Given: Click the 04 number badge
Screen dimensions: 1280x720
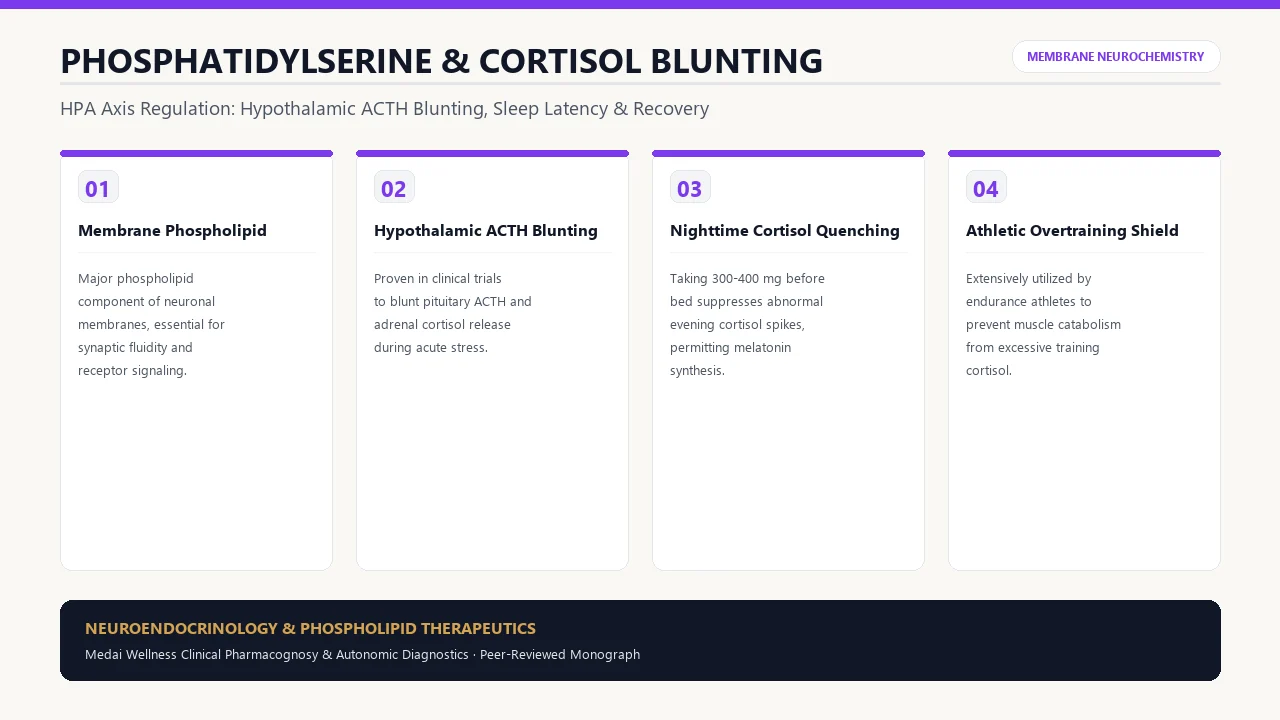Looking at the screenshot, I should [986, 188].
